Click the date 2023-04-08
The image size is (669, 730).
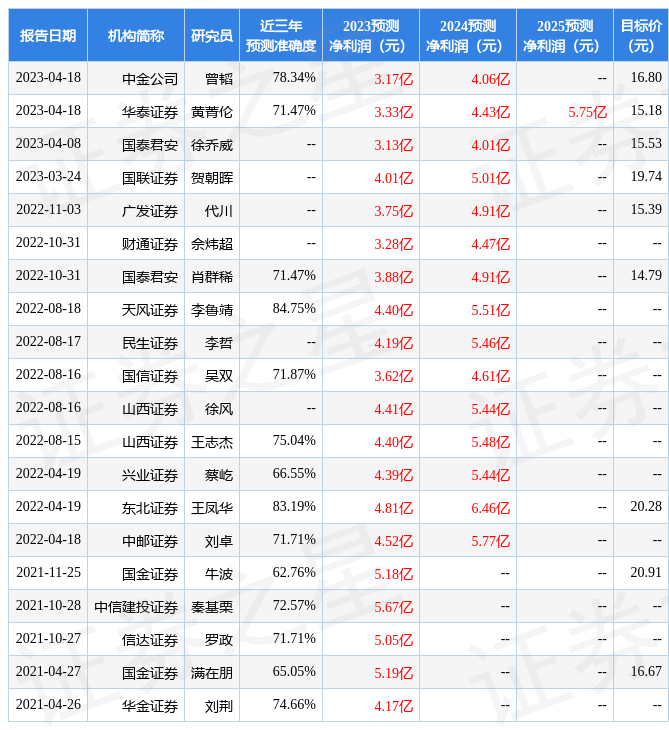coord(48,143)
